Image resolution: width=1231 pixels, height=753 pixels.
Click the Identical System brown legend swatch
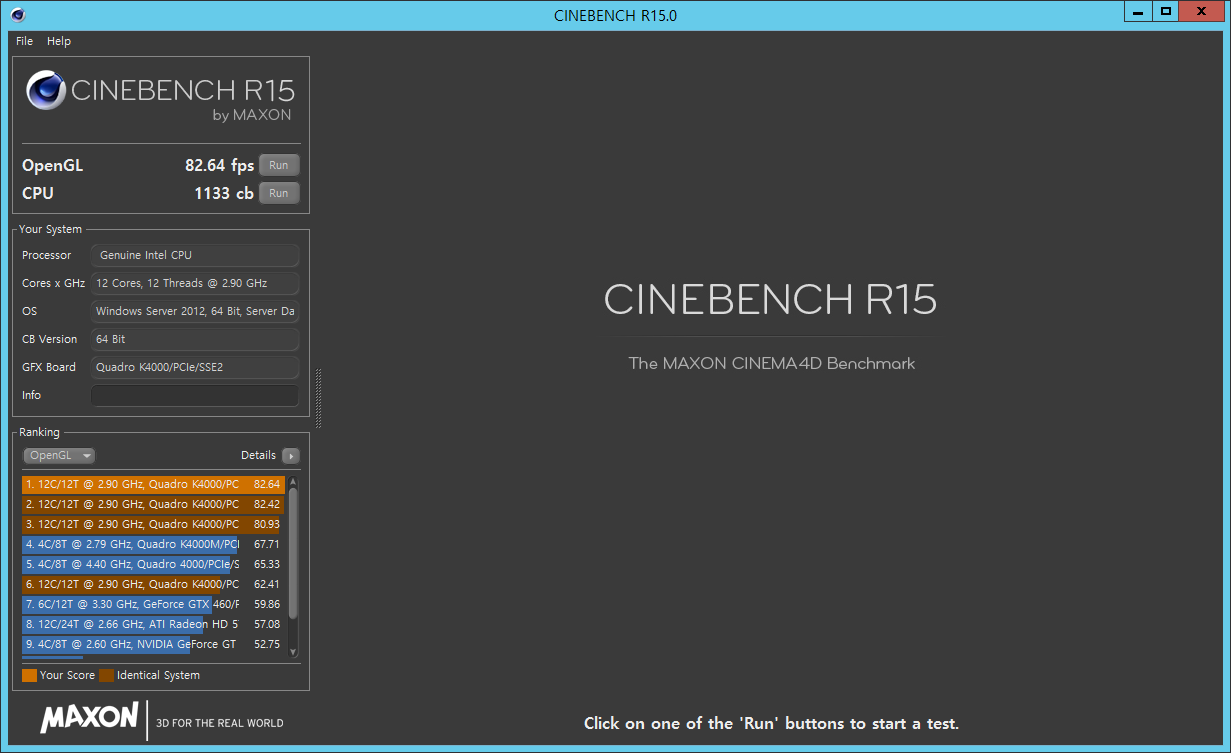point(106,675)
